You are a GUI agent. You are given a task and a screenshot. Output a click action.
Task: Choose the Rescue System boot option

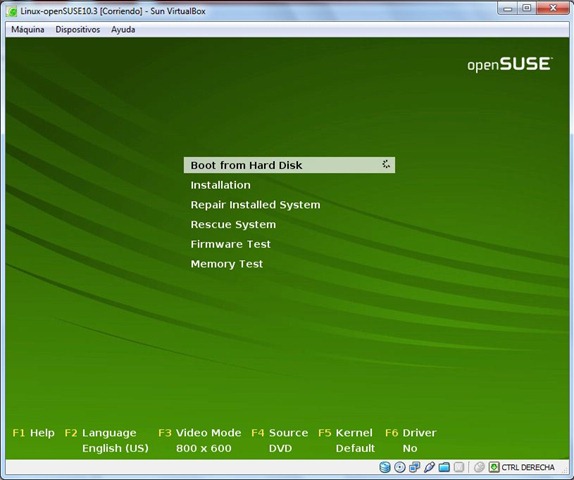tap(233, 224)
